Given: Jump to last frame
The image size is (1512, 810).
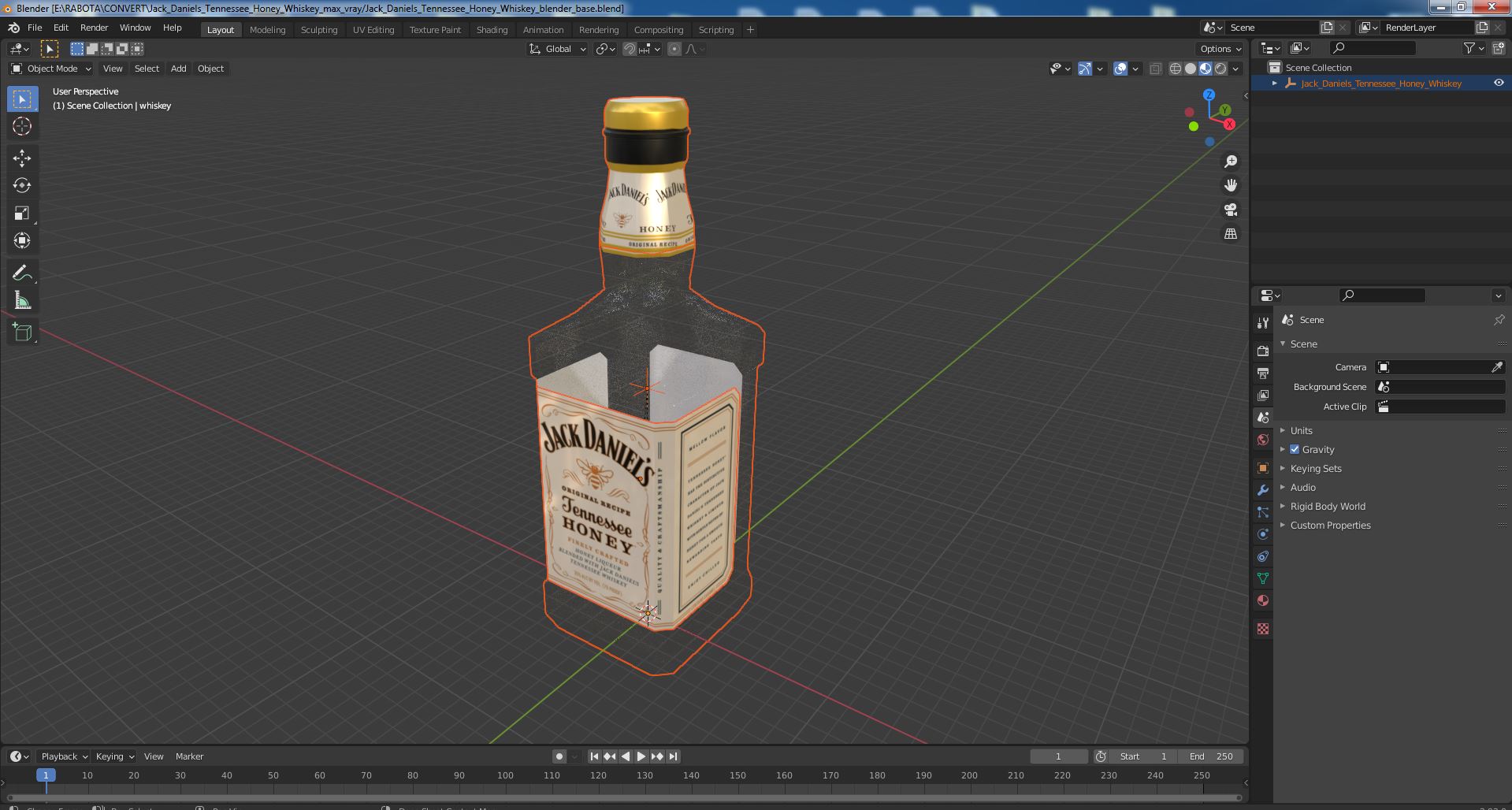Looking at the screenshot, I should (x=673, y=756).
